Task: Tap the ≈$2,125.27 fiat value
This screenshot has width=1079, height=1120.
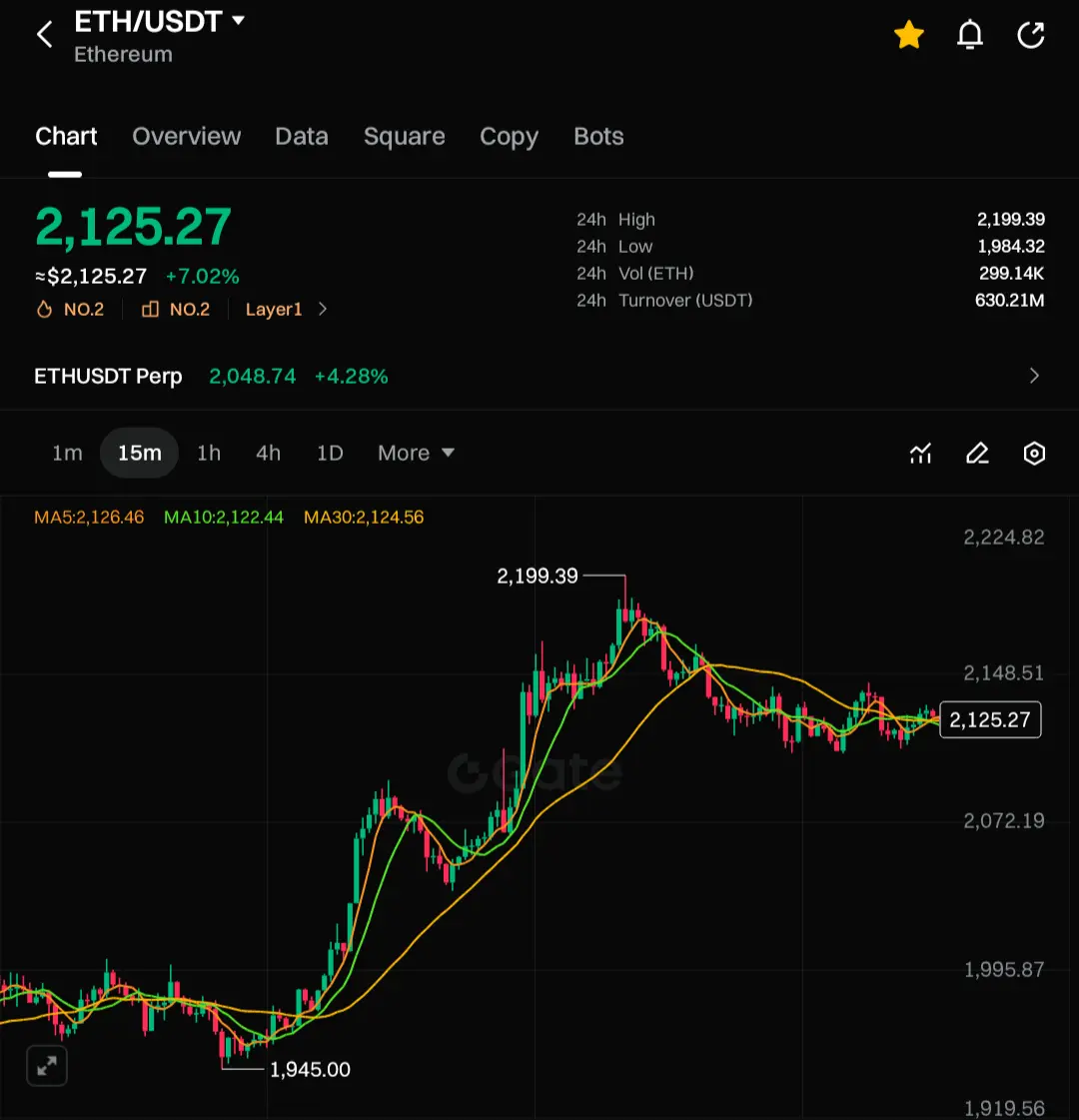Action: click(91, 277)
